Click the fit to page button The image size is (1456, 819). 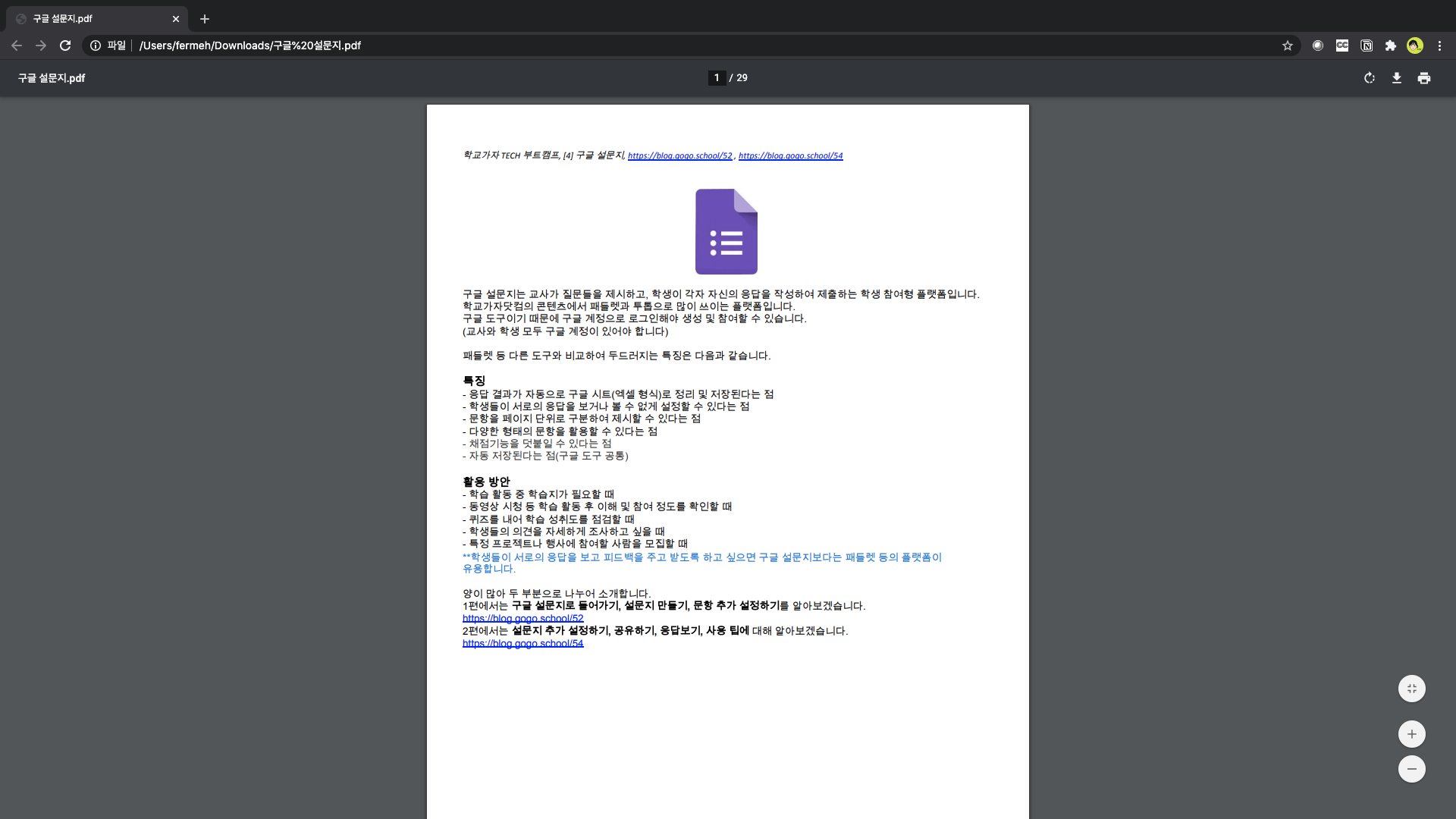(x=1411, y=689)
